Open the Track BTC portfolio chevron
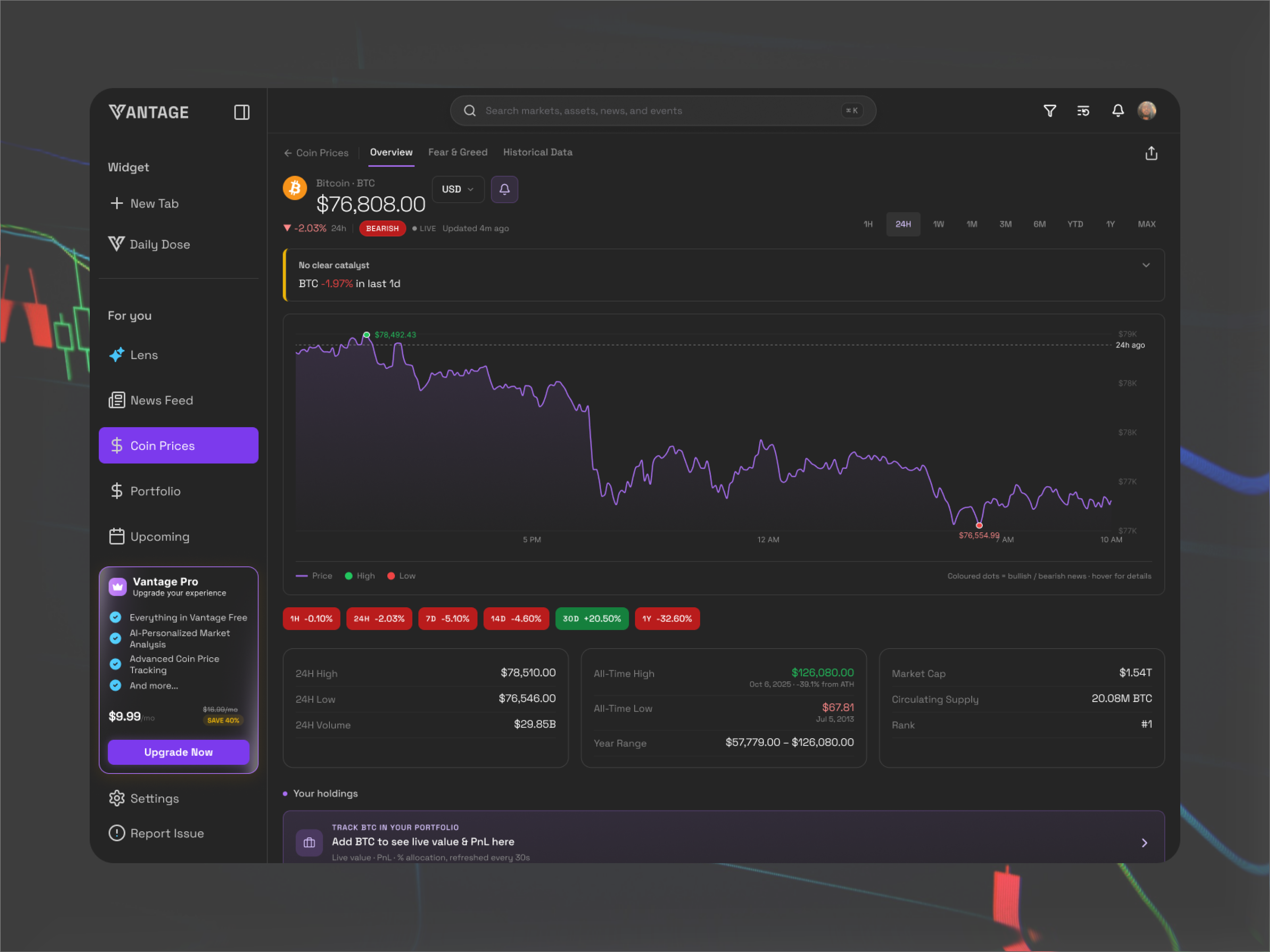Screen dimensions: 1270x952 coord(1144,843)
